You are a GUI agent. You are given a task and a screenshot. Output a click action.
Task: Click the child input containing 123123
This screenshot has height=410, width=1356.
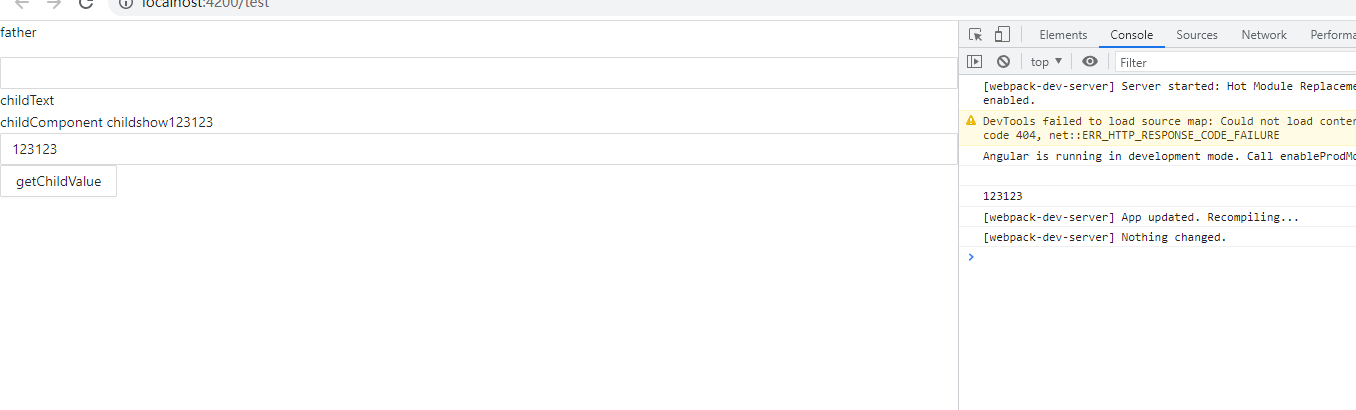[x=478, y=149]
